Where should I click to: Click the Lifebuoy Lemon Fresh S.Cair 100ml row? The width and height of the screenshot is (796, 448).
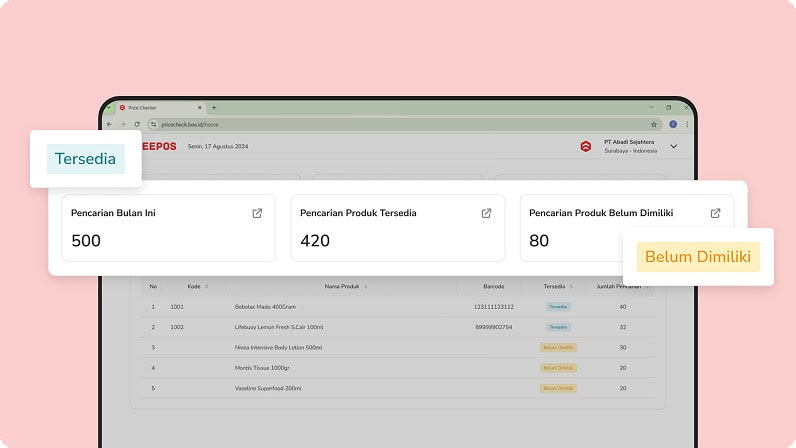397,327
